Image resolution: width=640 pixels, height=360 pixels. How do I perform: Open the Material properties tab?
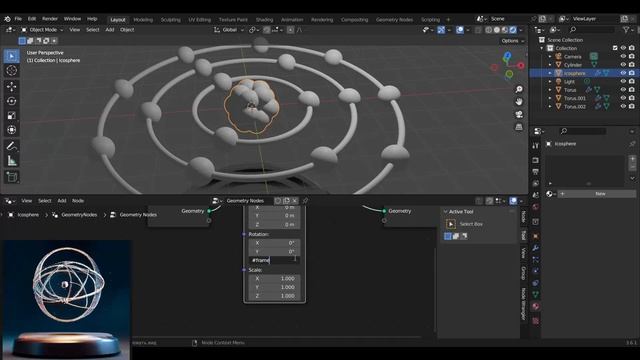[536, 306]
